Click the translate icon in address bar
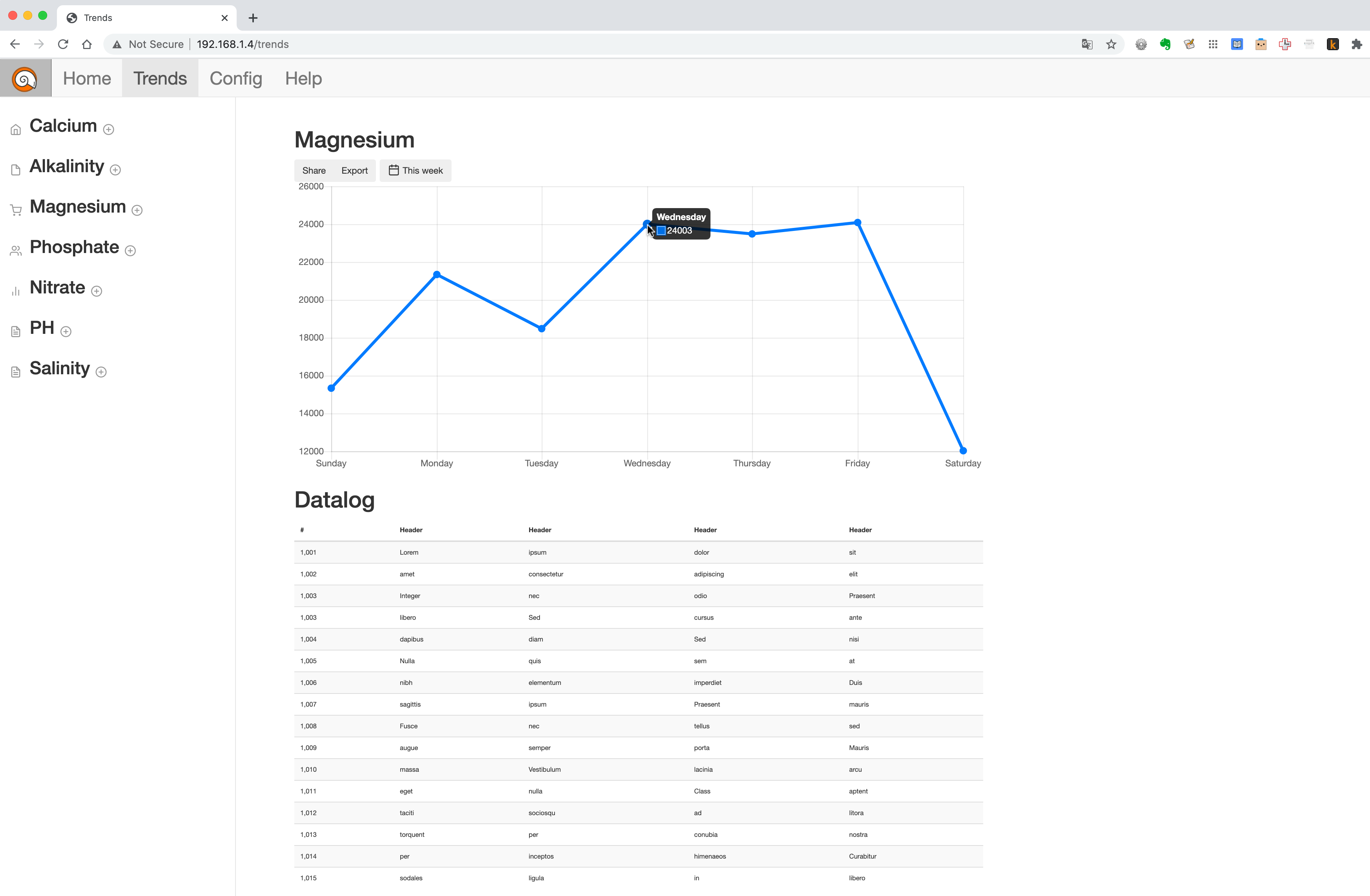The image size is (1370, 896). coord(1087,44)
